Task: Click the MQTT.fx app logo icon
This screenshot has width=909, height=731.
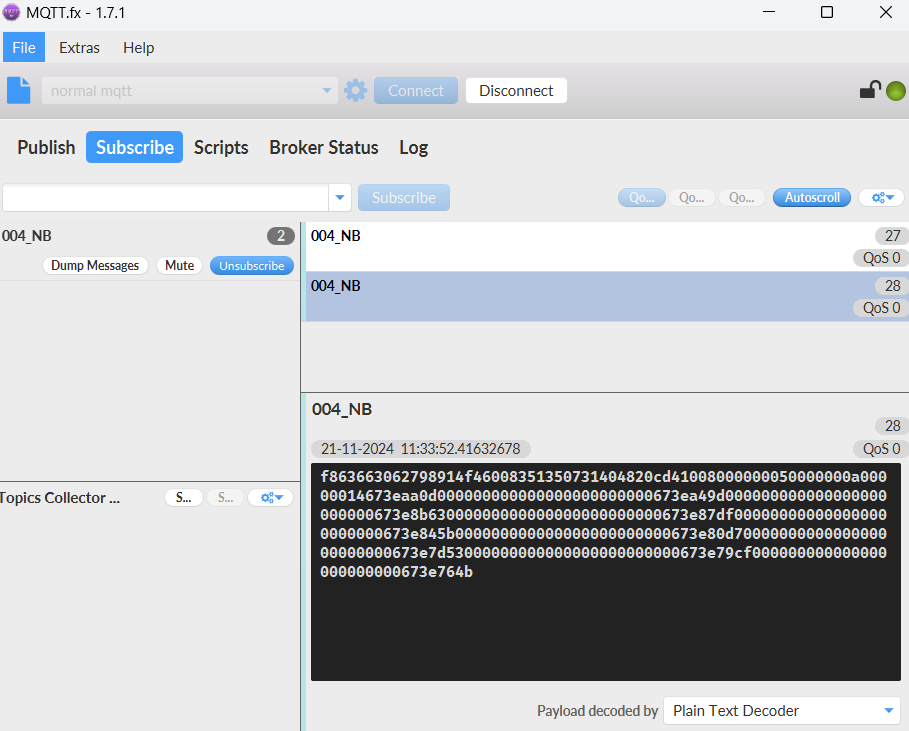Action: point(11,12)
